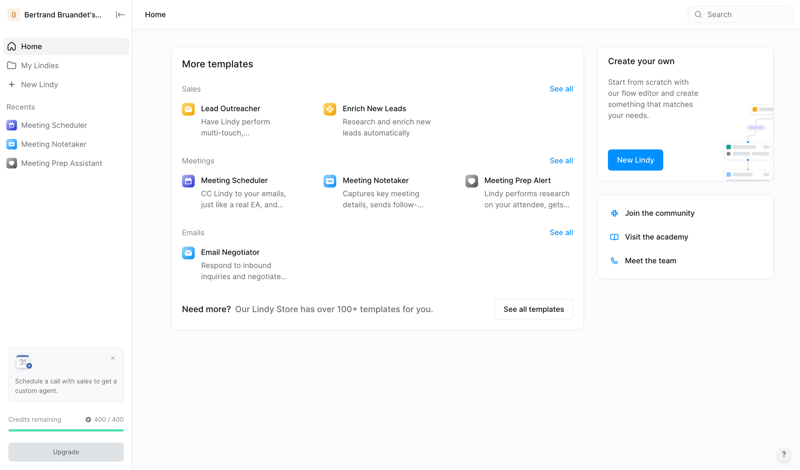Click See all templates button
The width and height of the screenshot is (800, 470).
534,309
